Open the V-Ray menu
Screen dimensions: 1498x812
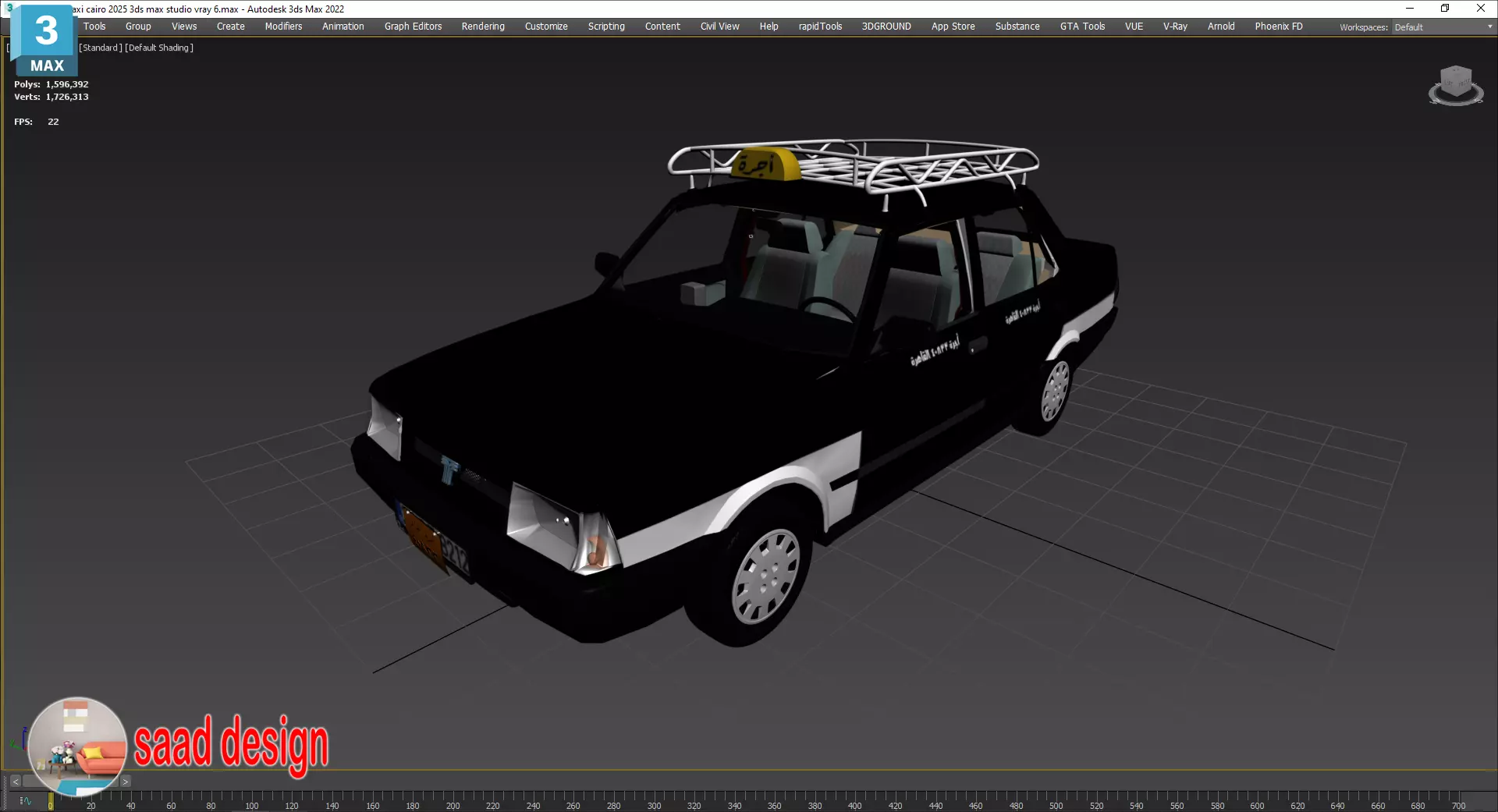(1175, 27)
